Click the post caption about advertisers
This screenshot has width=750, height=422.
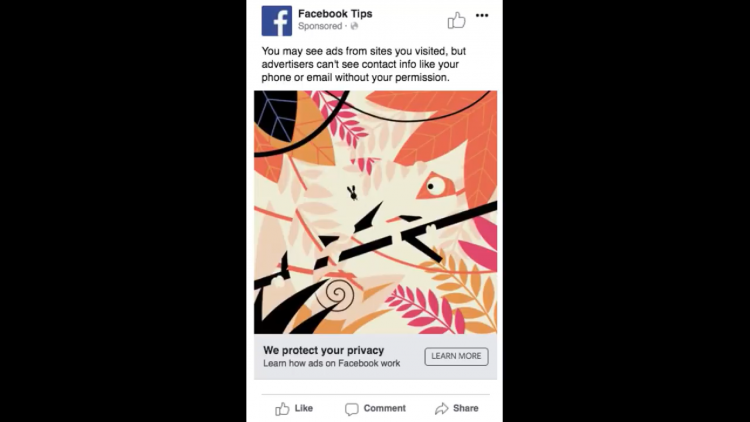pos(364,64)
